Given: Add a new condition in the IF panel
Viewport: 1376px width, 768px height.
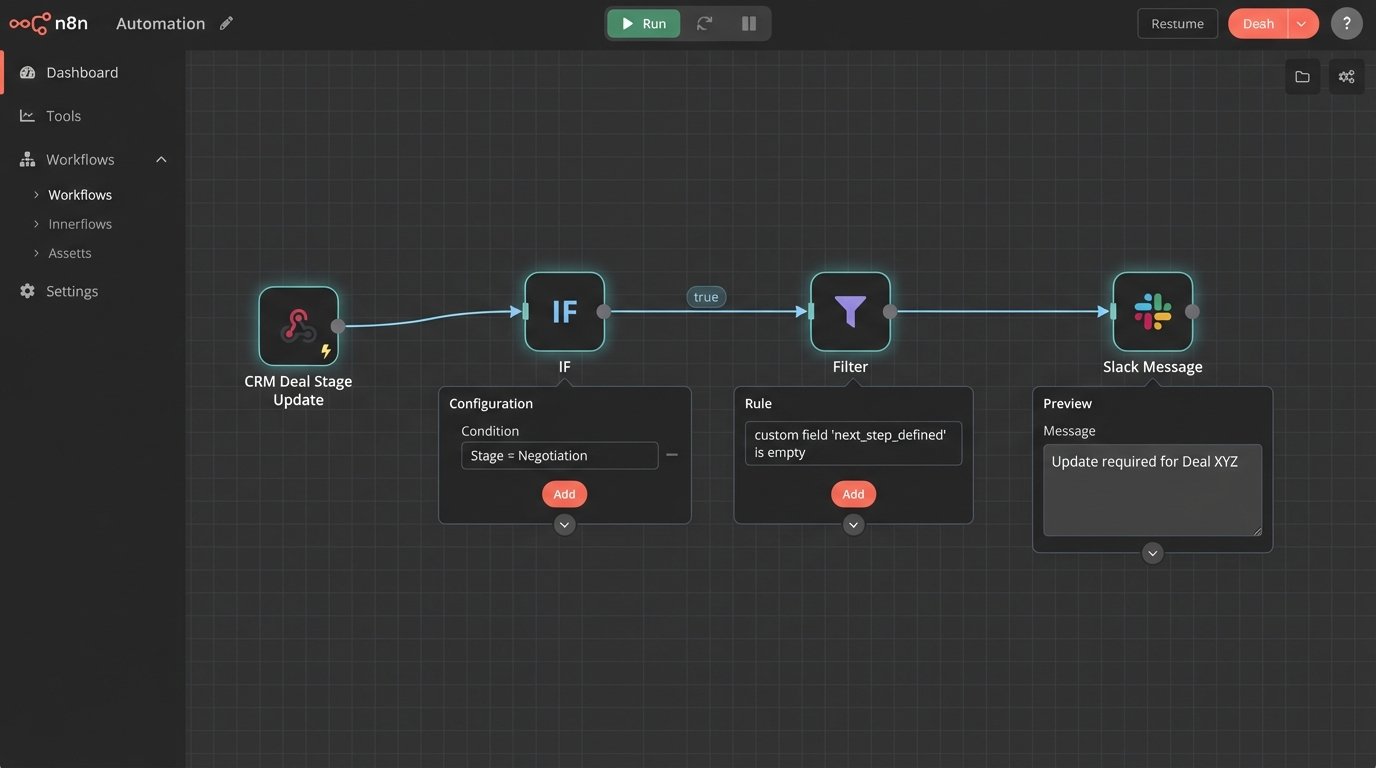Looking at the screenshot, I should coord(564,493).
